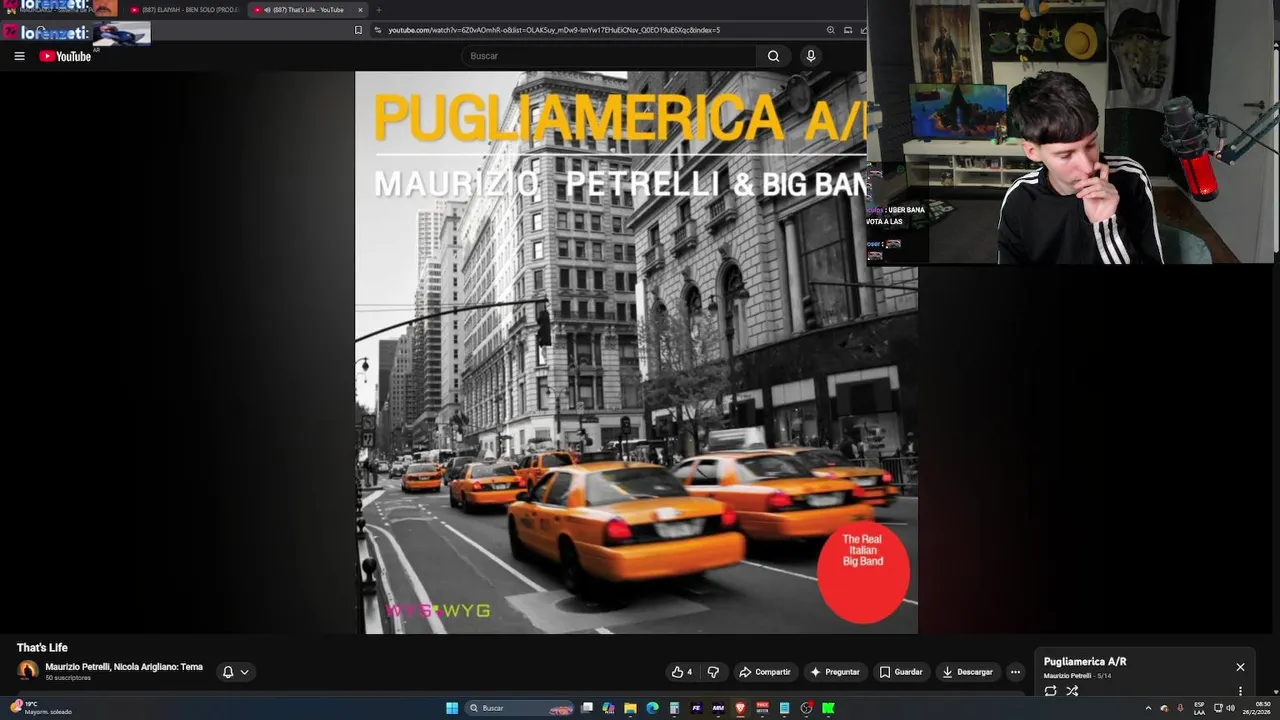
Task: Click the Guardar save button
Action: click(x=901, y=672)
